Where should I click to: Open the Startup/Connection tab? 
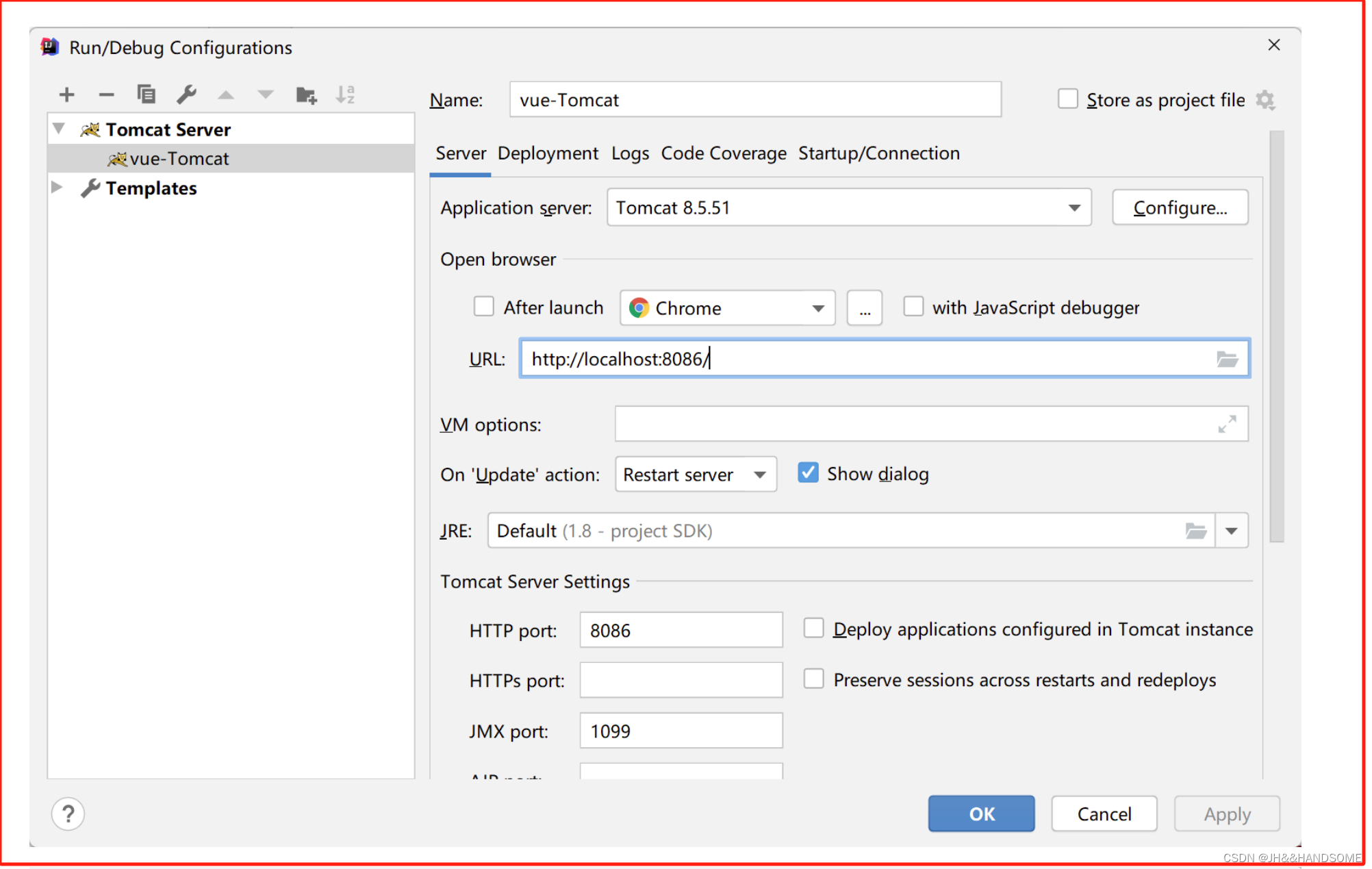pos(879,153)
